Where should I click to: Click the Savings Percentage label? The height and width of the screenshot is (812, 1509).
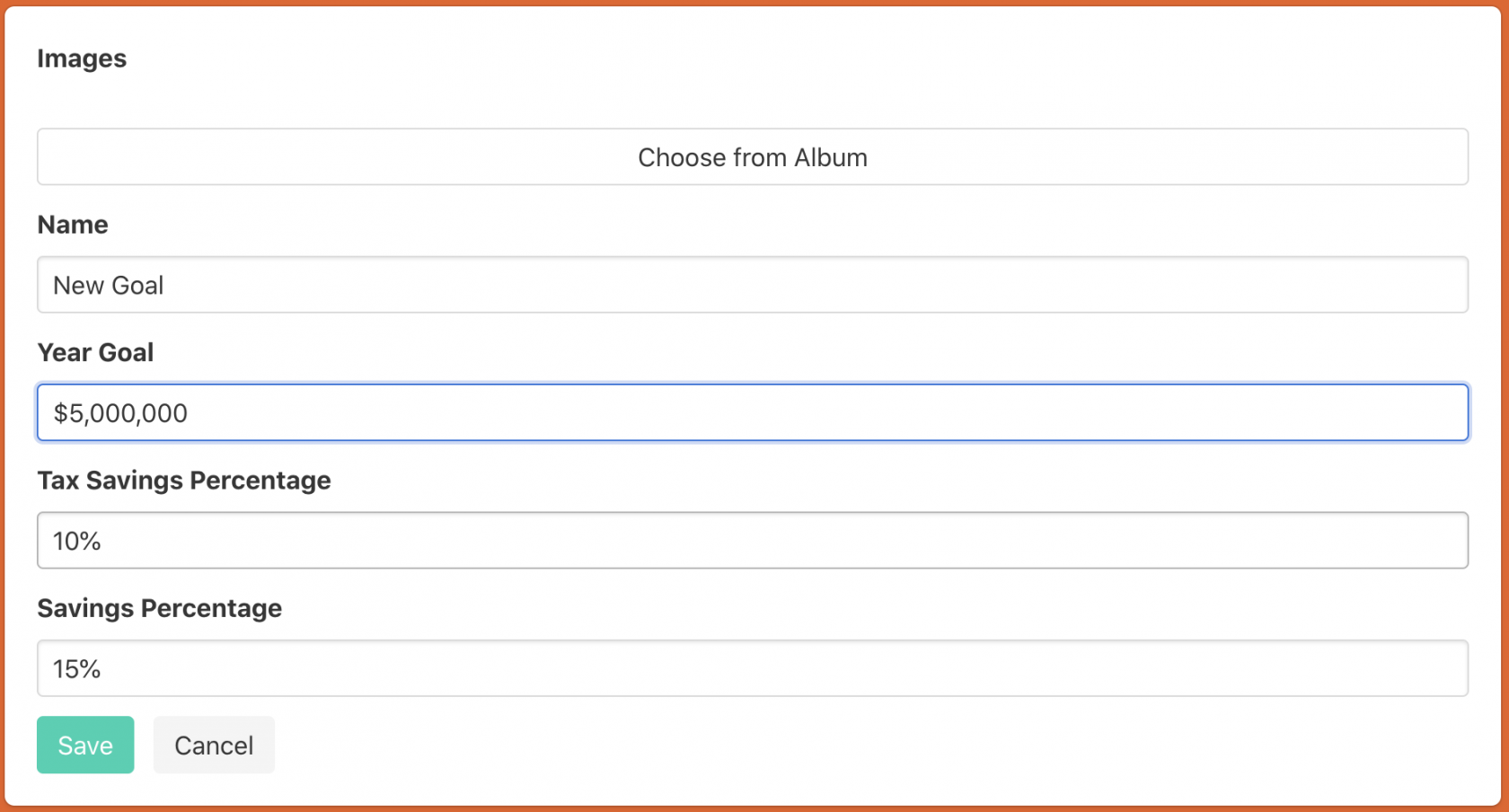tap(160, 608)
